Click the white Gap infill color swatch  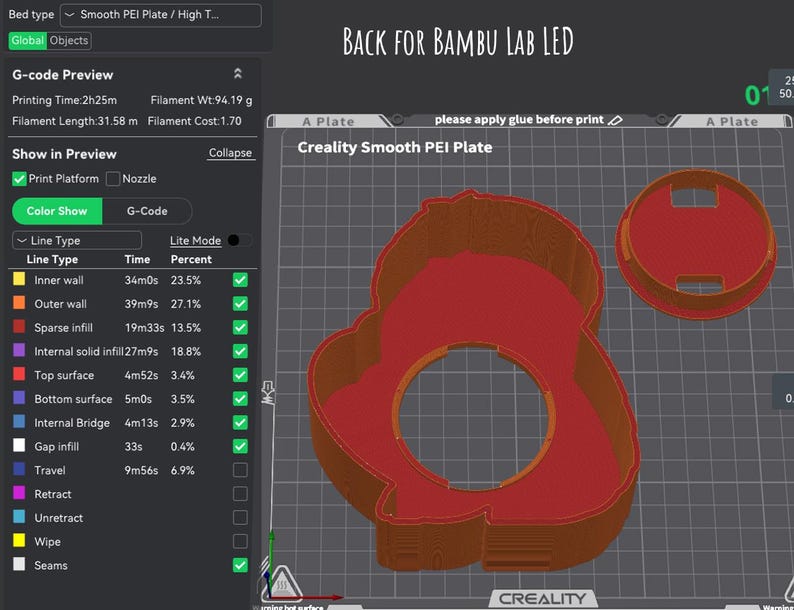tap(19, 445)
